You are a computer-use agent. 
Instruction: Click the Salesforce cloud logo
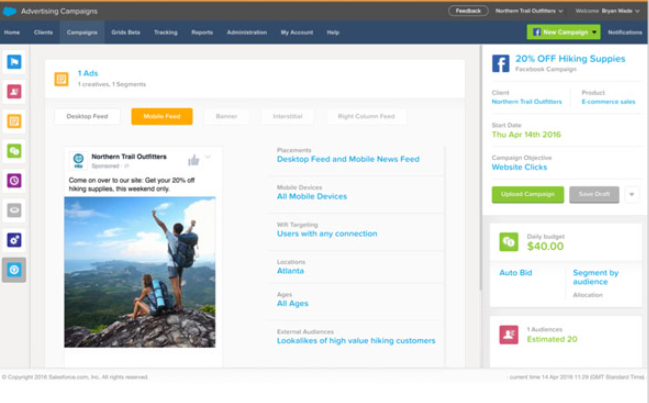[x=10, y=12]
